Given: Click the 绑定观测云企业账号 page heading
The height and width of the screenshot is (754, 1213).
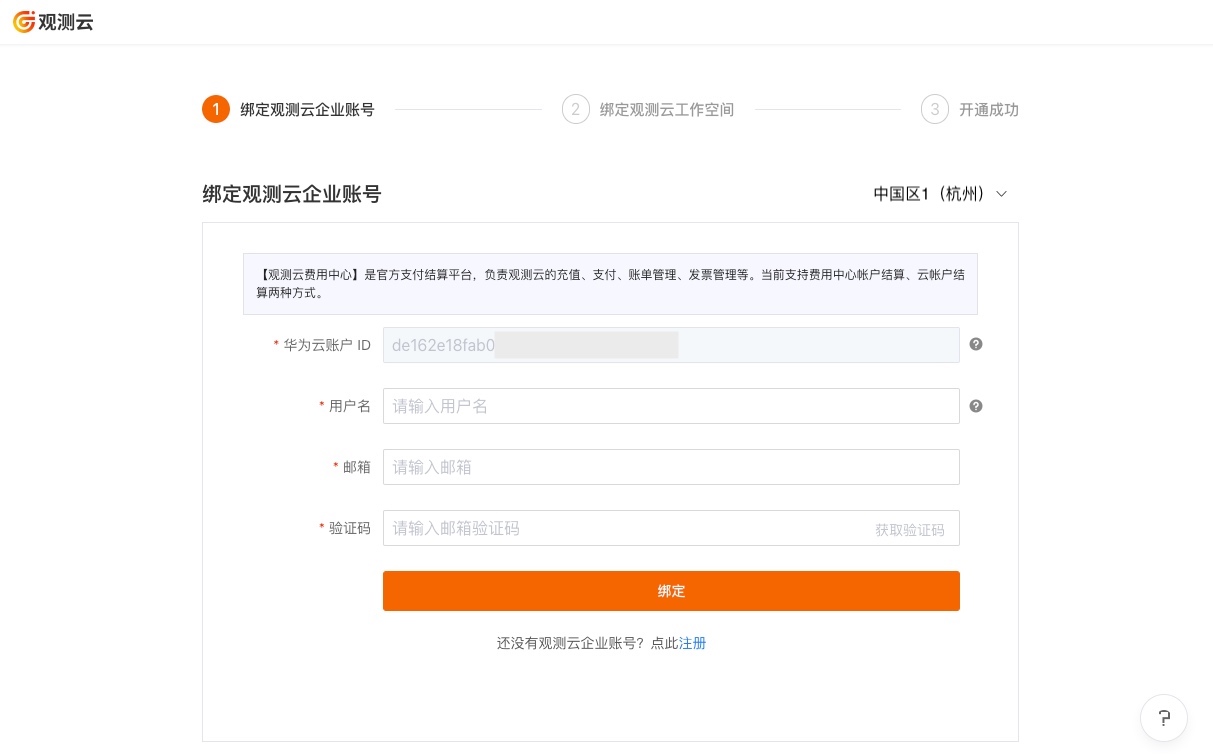Looking at the screenshot, I should [x=292, y=194].
